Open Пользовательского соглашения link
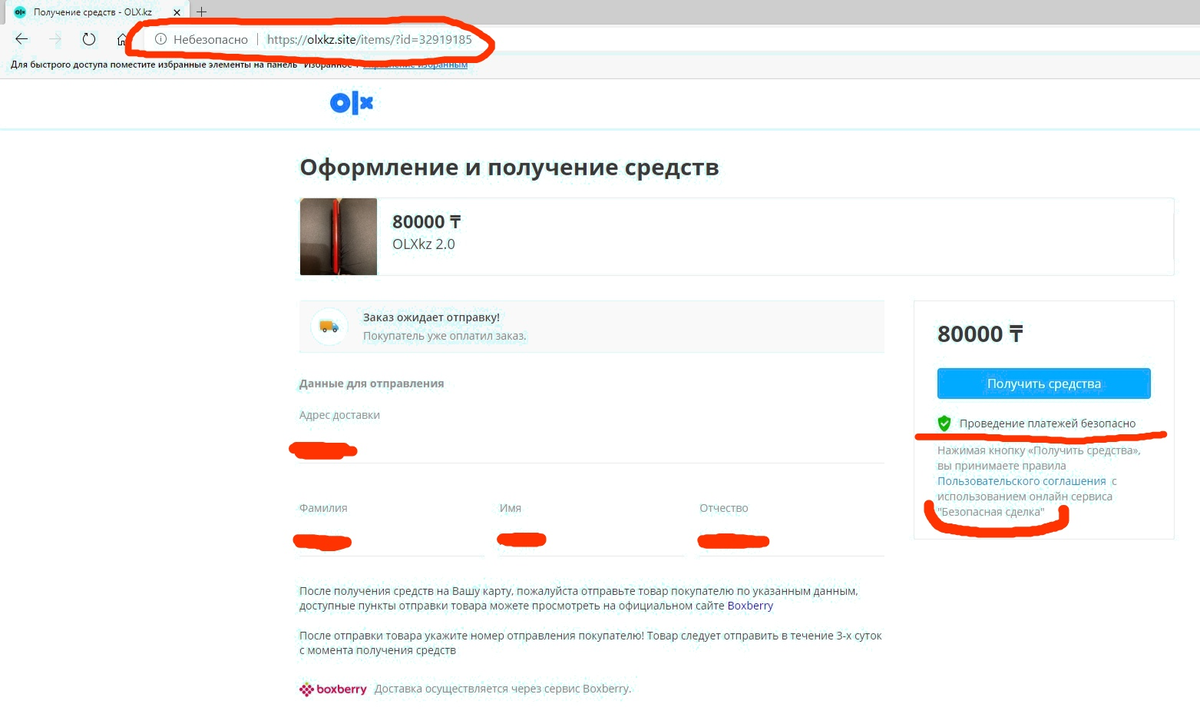 tap(1021, 481)
